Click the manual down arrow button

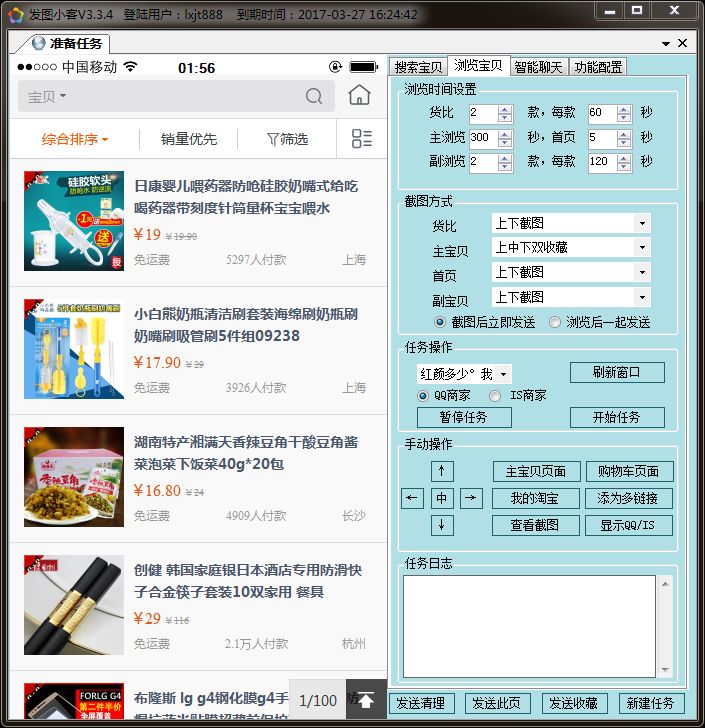pos(442,525)
